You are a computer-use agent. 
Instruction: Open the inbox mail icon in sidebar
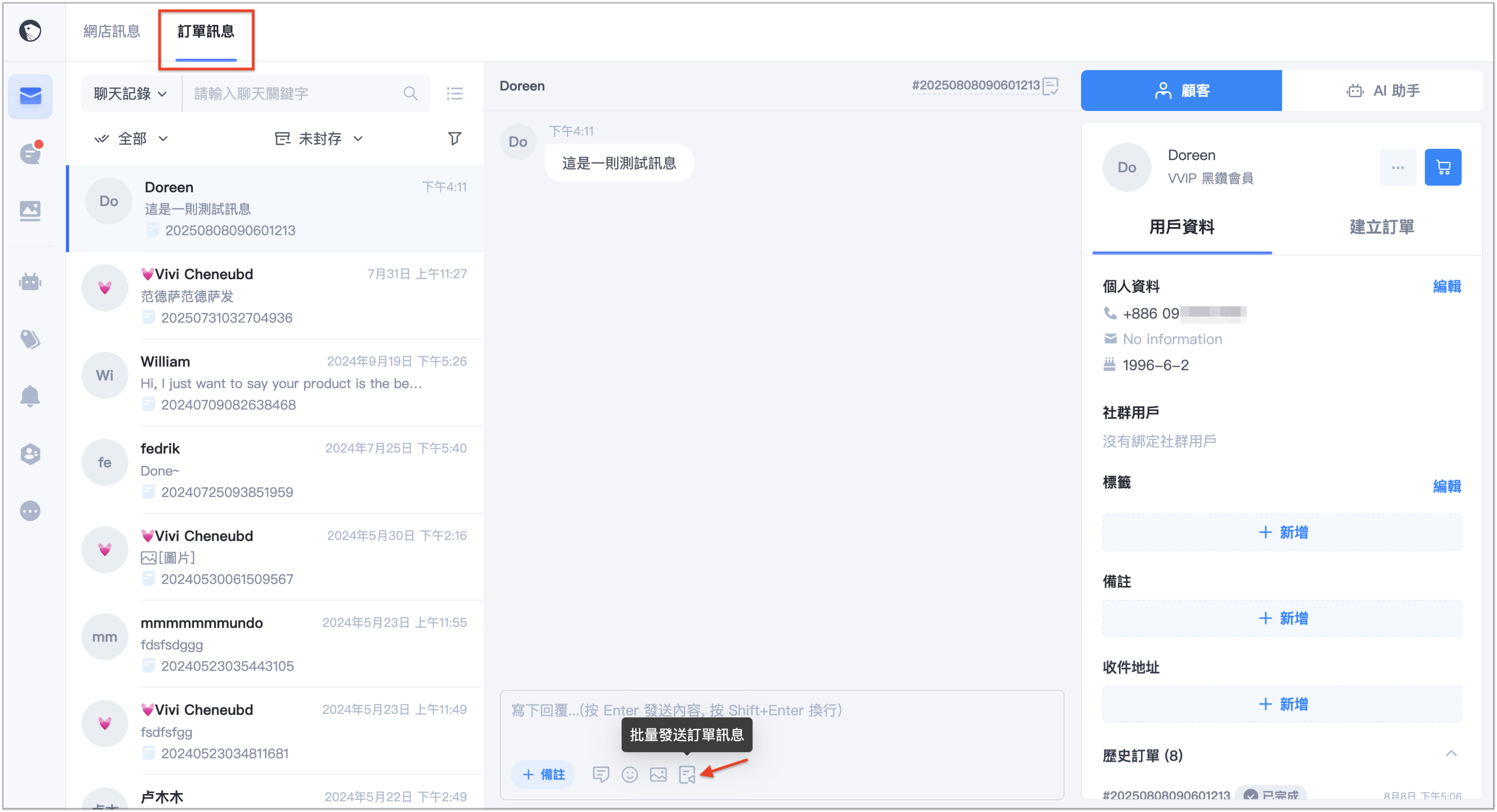click(30, 96)
